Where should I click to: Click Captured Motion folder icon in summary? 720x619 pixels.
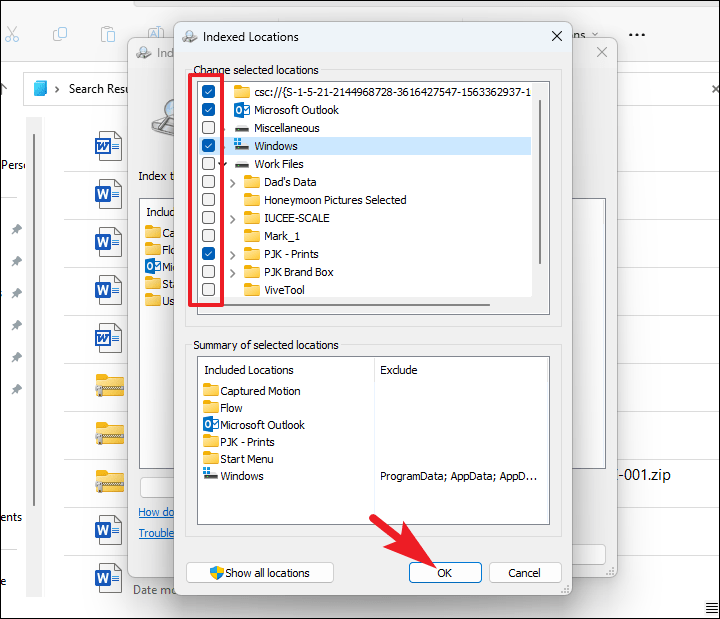tap(211, 390)
